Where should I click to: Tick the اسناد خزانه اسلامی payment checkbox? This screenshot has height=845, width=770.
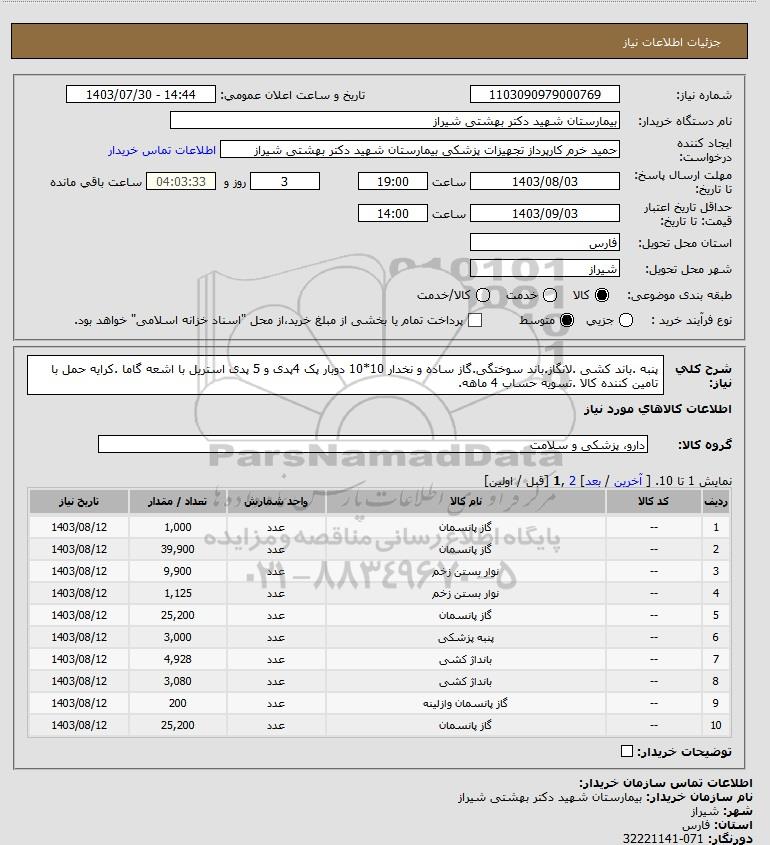(x=475, y=321)
